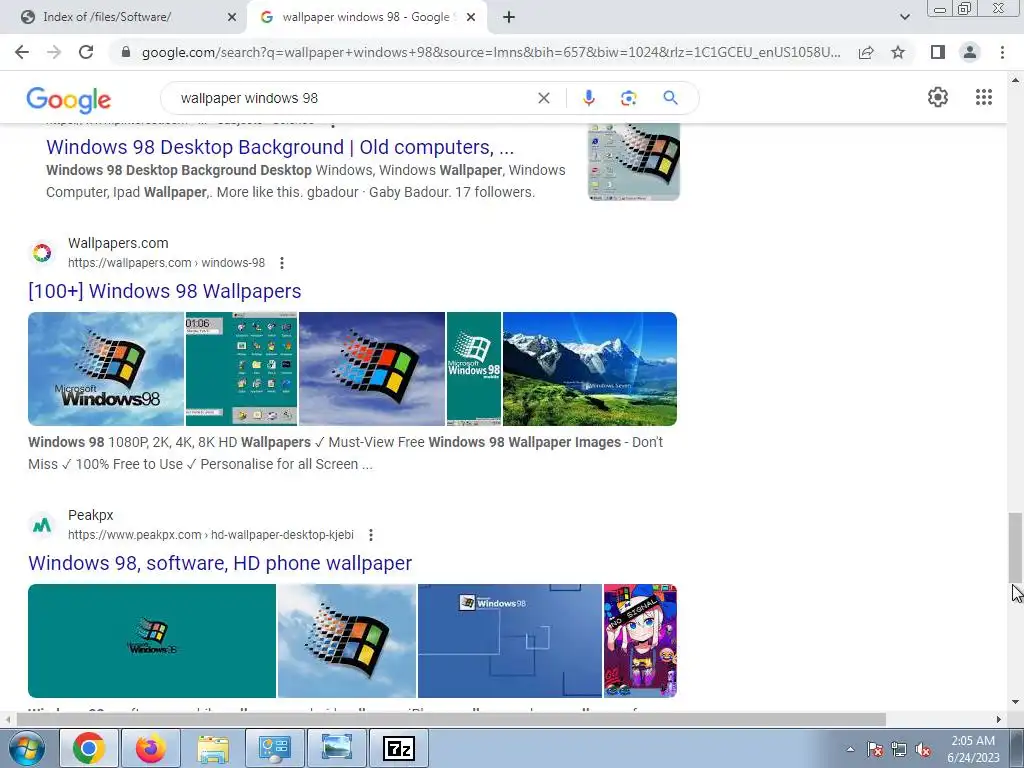Click the peakpx.com hd-wallpaper-desktop-kjebi URL
1024x768 pixels.
pyautogui.click(x=211, y=535)
